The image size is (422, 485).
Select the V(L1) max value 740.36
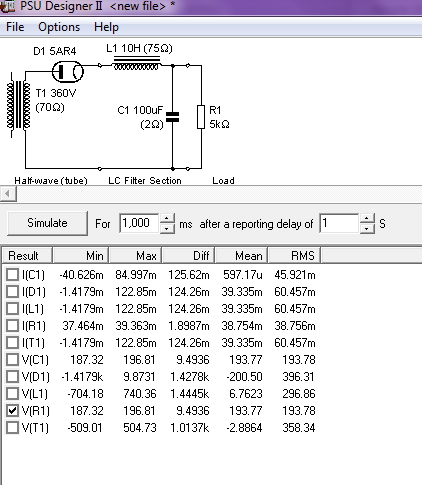click(x=139, y=394)
